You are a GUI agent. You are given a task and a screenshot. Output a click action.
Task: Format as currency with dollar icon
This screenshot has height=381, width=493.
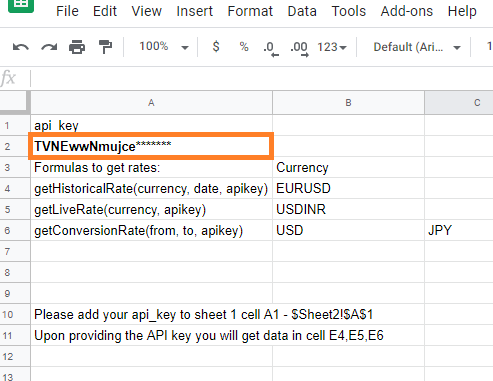216,46
